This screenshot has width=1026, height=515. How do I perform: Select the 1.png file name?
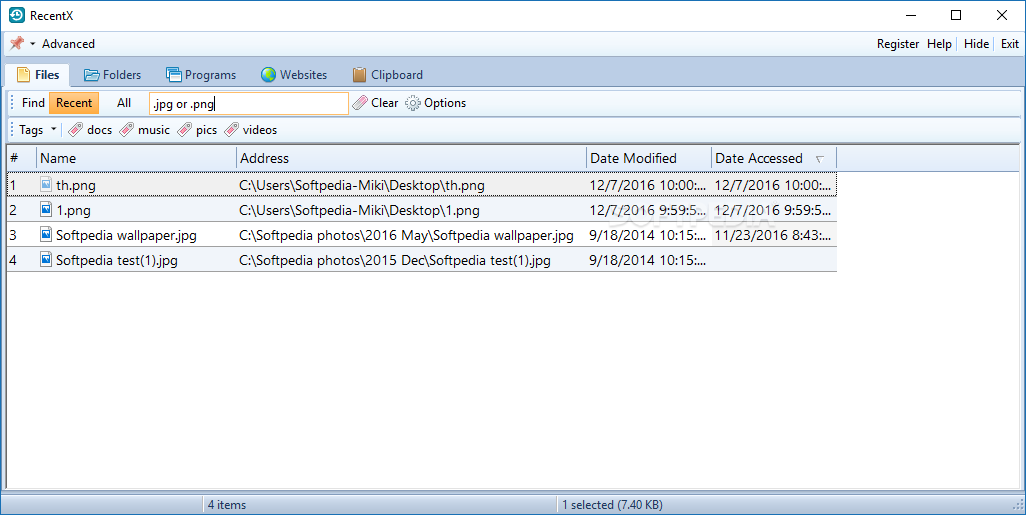(73, 210)
